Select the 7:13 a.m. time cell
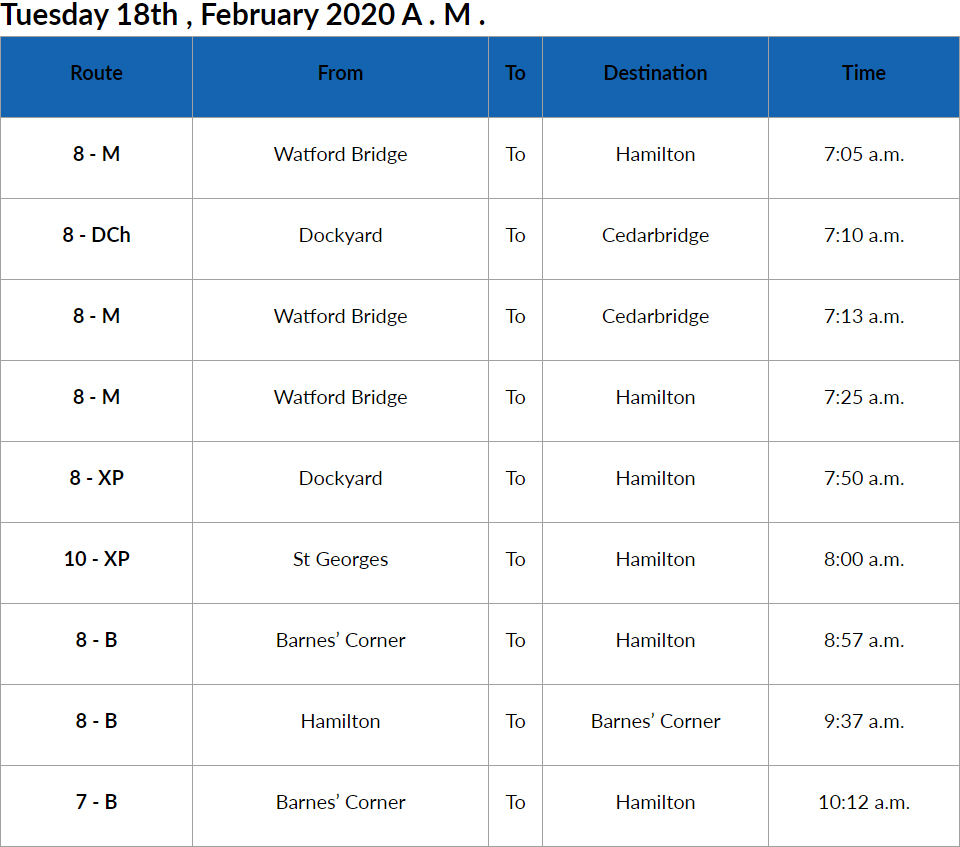The height and width of the screenshot is (847, 960). 864,316
